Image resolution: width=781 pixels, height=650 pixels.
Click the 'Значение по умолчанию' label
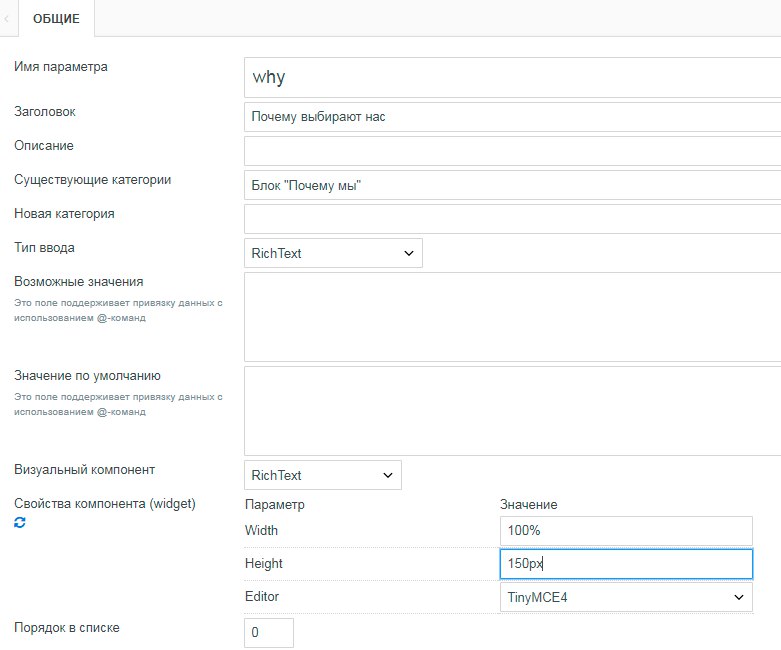[87, 376]
